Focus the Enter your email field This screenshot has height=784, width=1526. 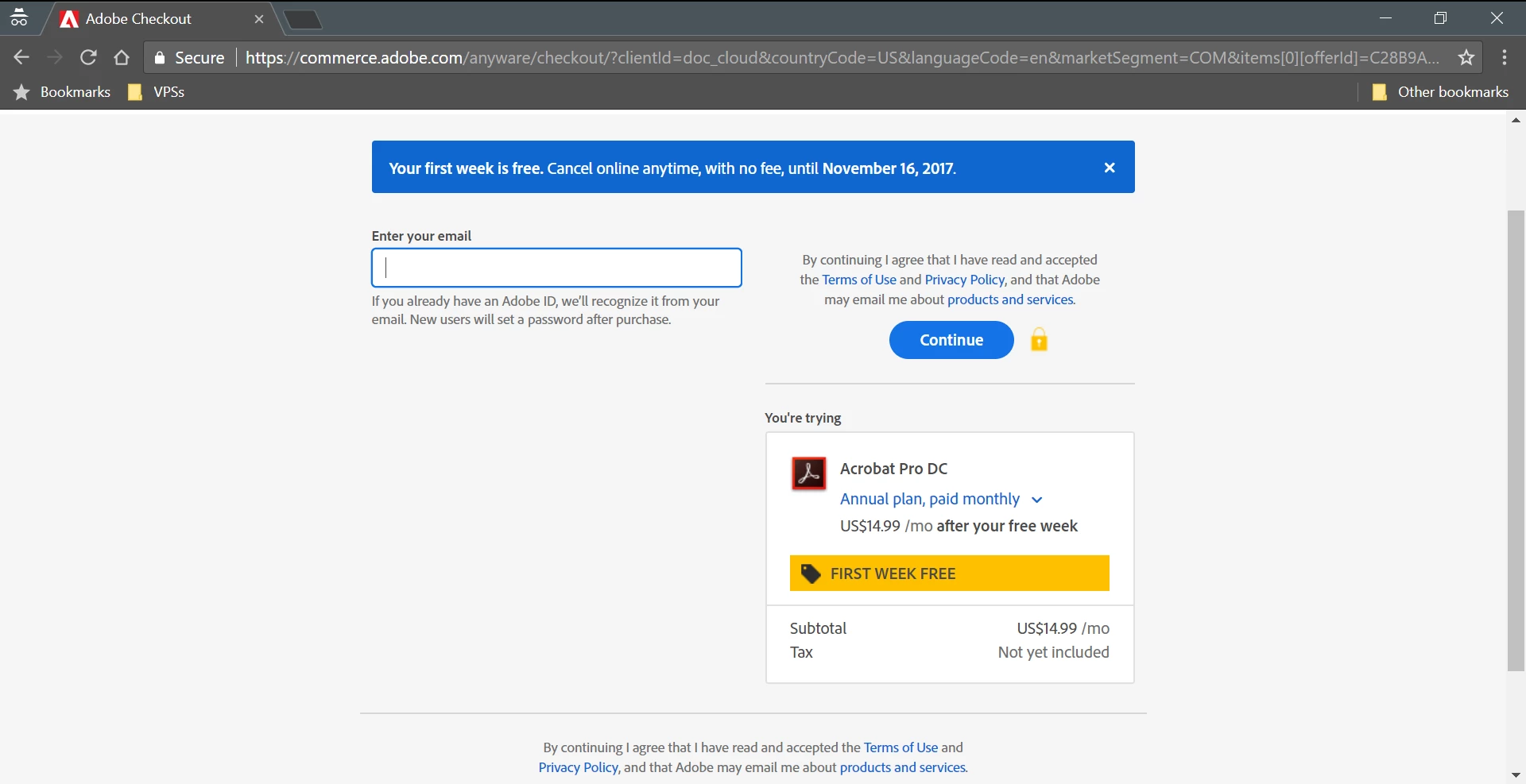556,268
